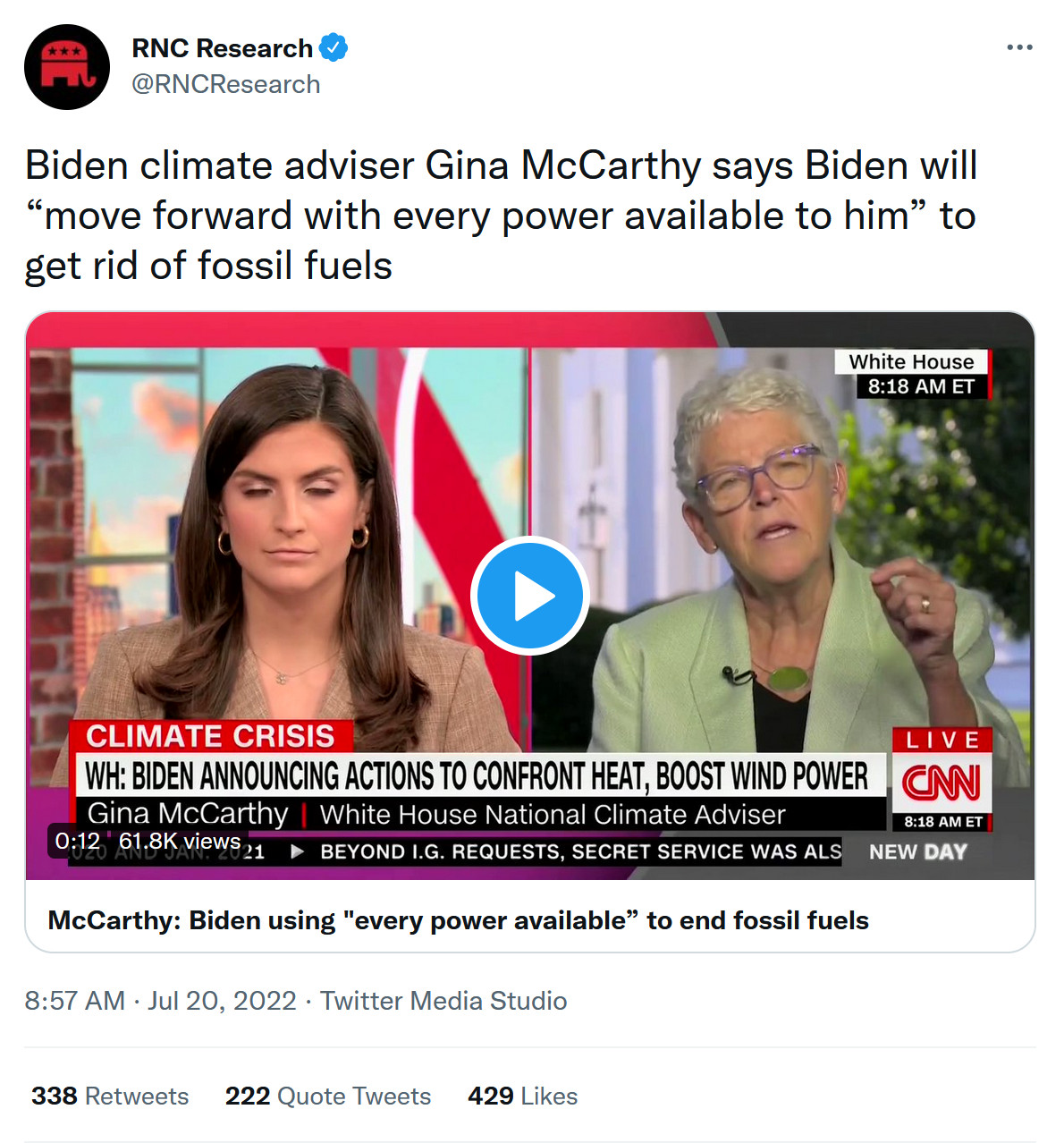Click the small triangle beside the news ticker
1064x1143 pixels.
point(298,851)
